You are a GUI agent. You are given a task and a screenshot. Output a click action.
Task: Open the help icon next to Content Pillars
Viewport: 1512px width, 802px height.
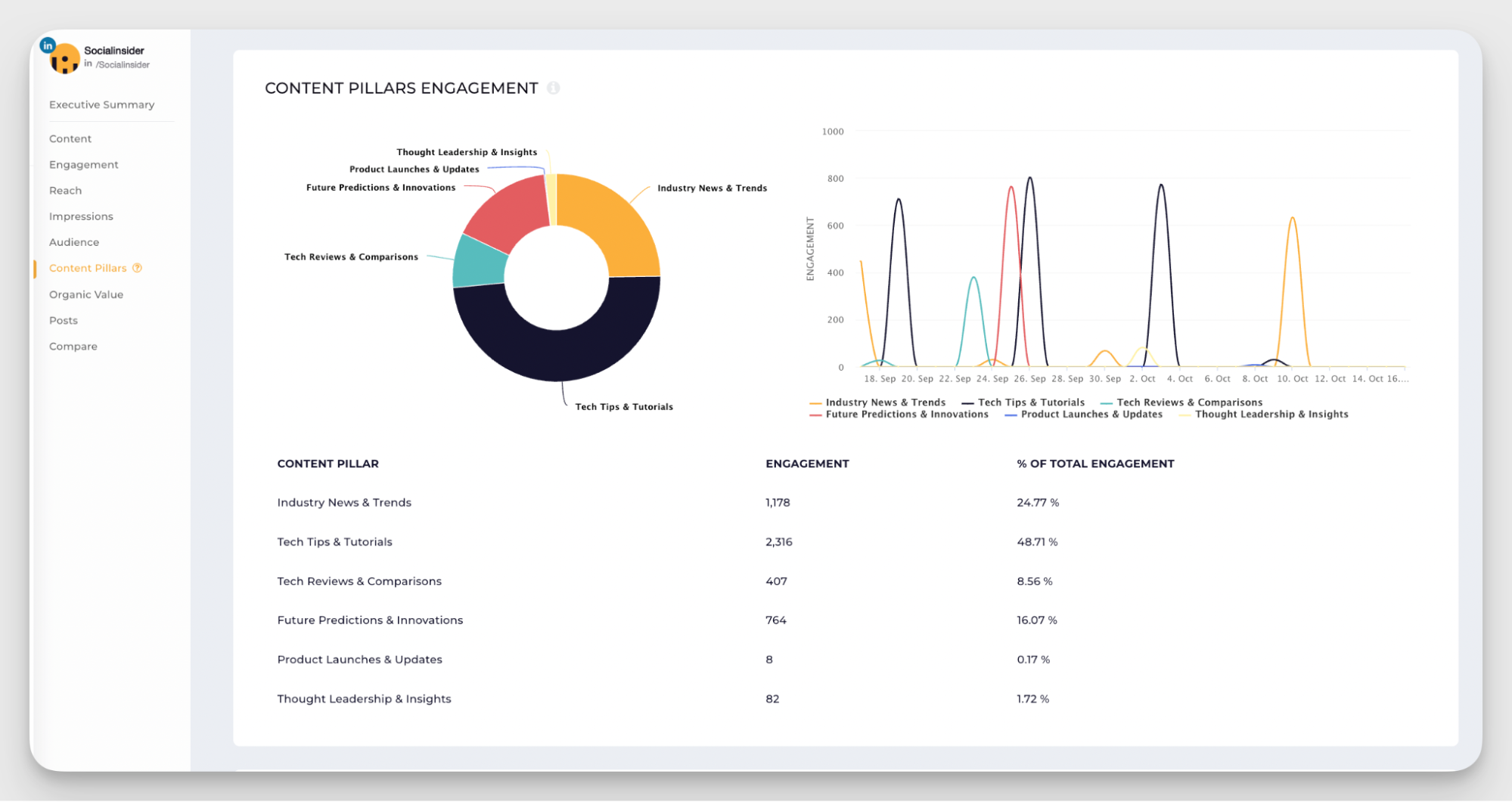[x=137, y=268]
